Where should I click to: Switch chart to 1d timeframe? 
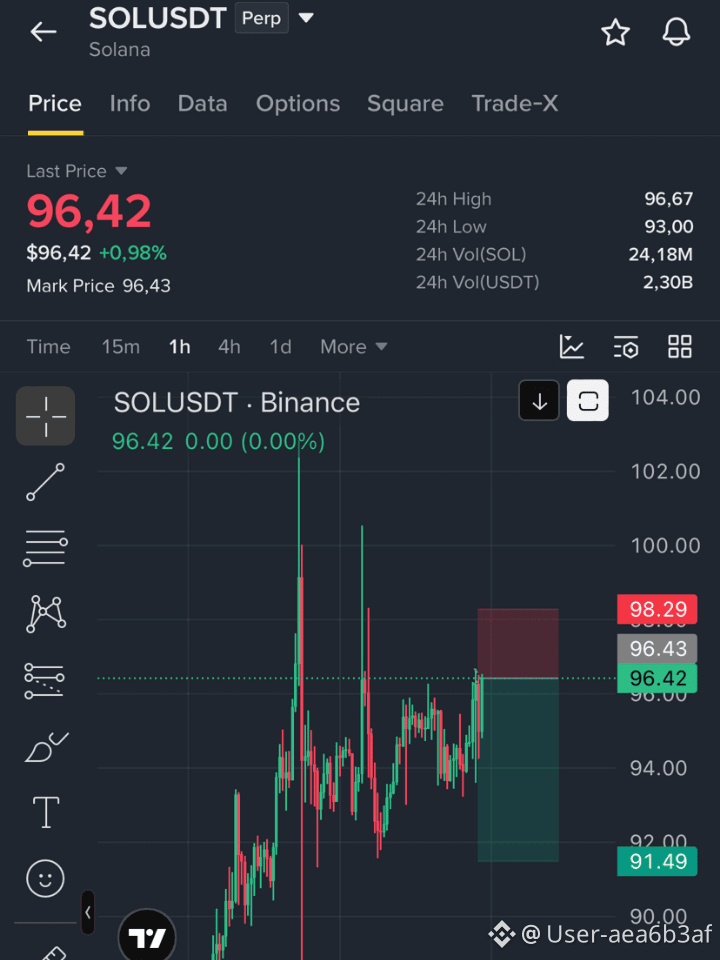[x=280, y=347]
